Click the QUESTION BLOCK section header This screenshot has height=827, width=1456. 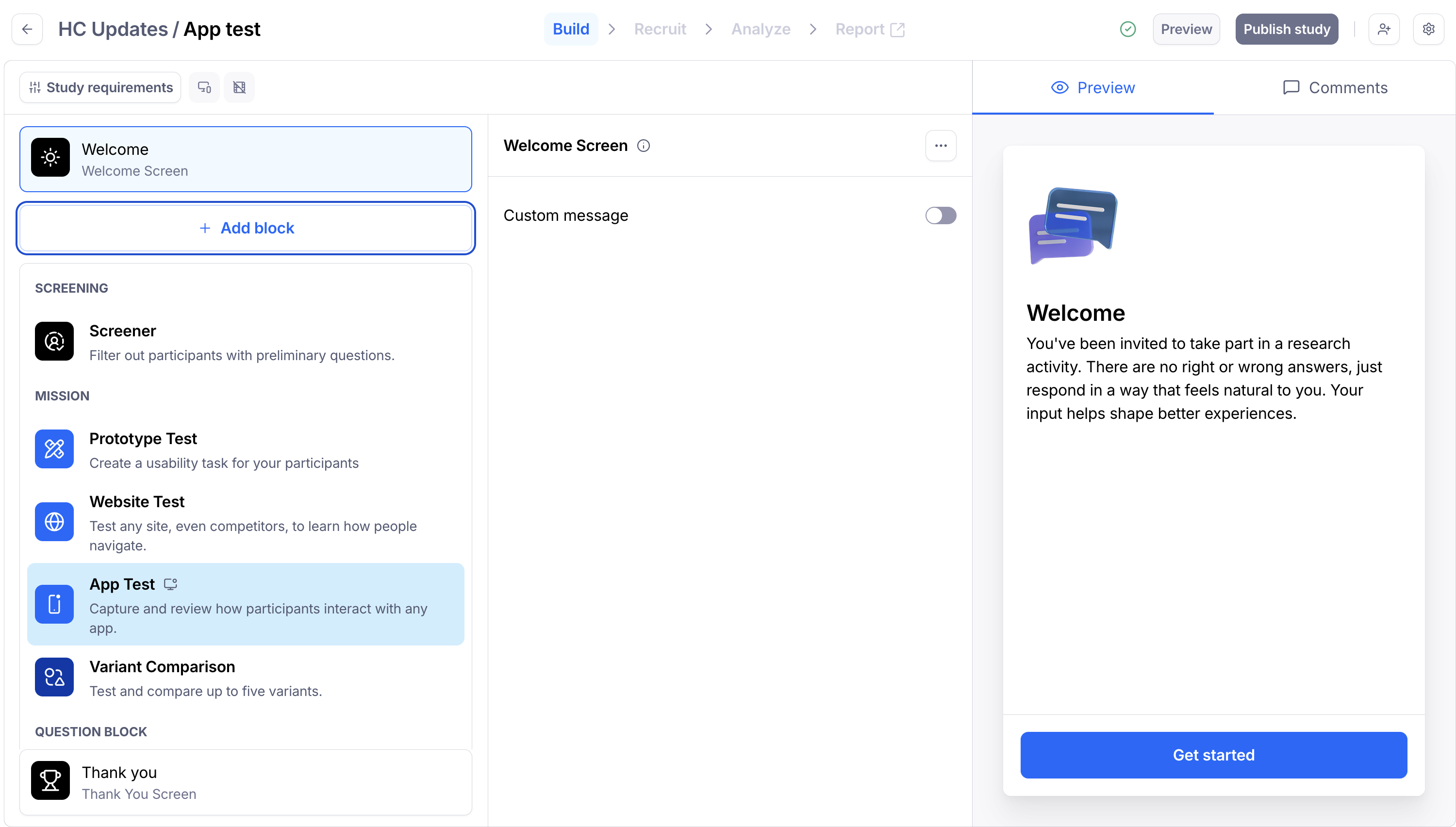click(91, 731)
